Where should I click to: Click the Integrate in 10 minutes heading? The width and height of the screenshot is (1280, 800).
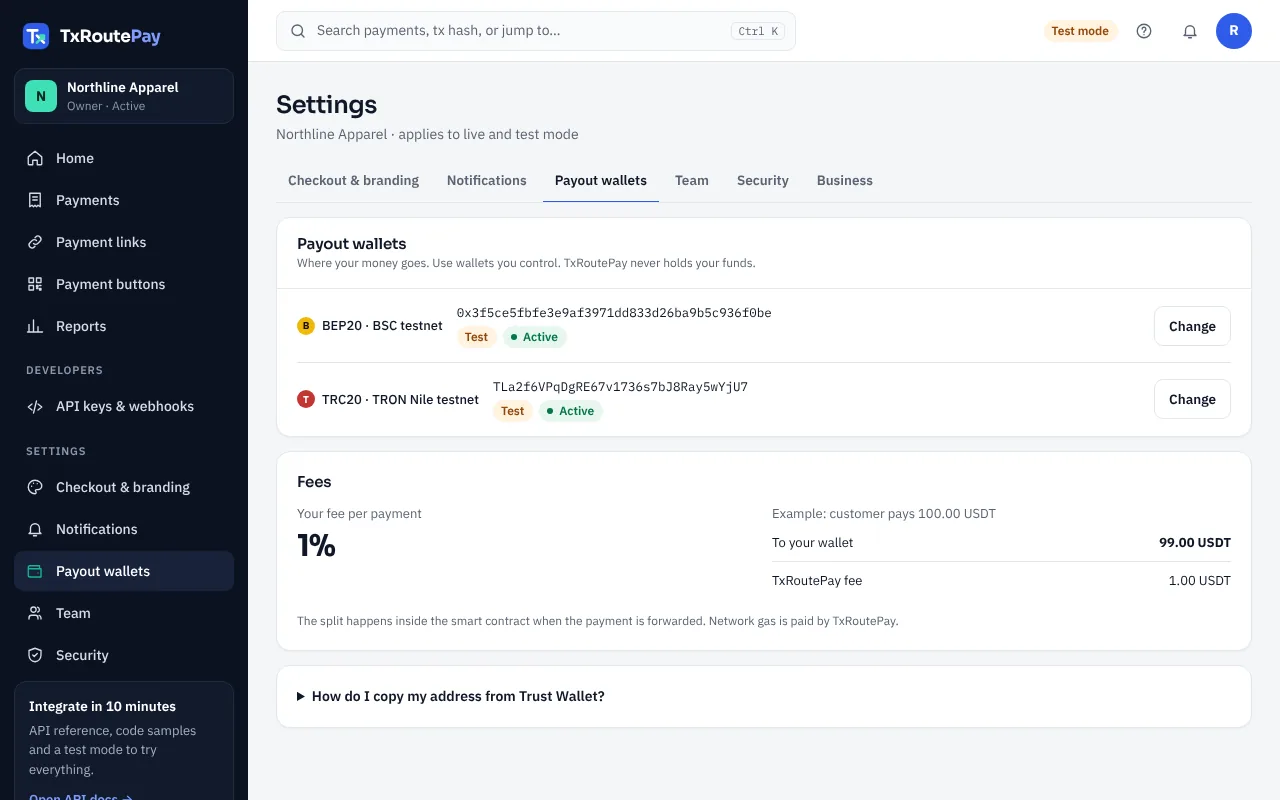[x=102, y=706]
